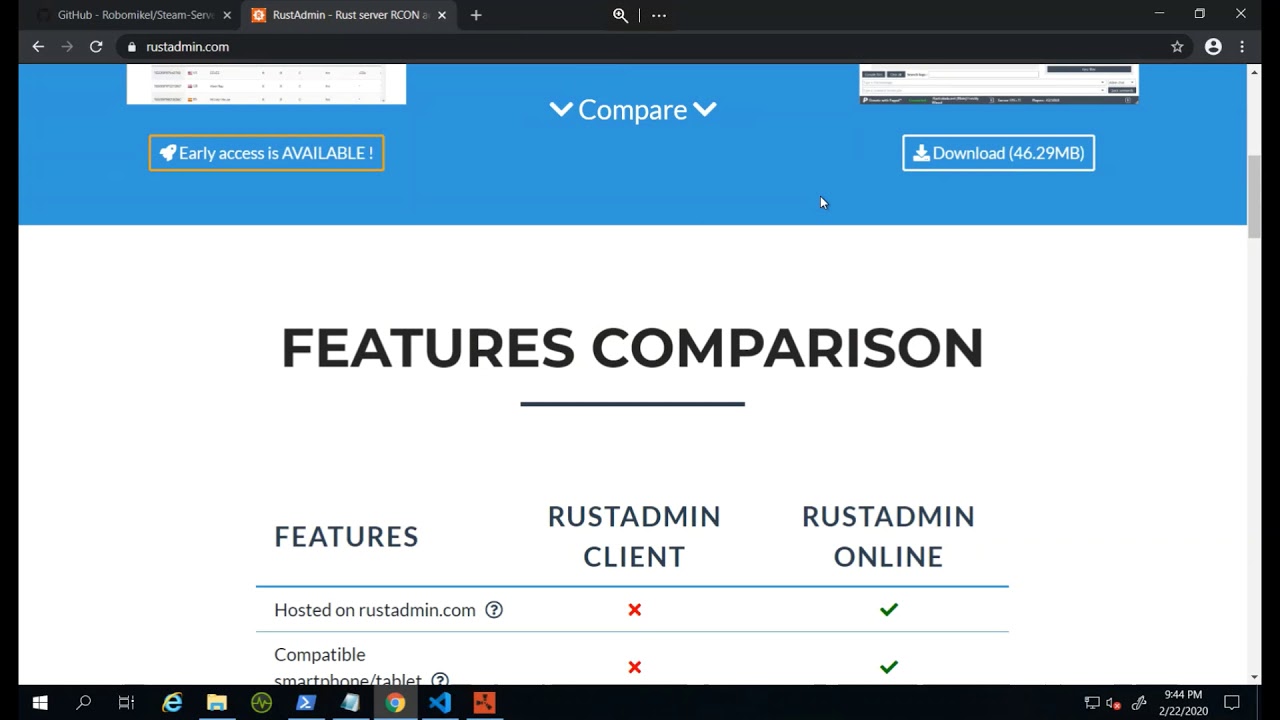Viewport: 1280px width, 720px height.
Task: Click the RUSTADMIN ONLINE column header
Action: (x=888, y=537)
